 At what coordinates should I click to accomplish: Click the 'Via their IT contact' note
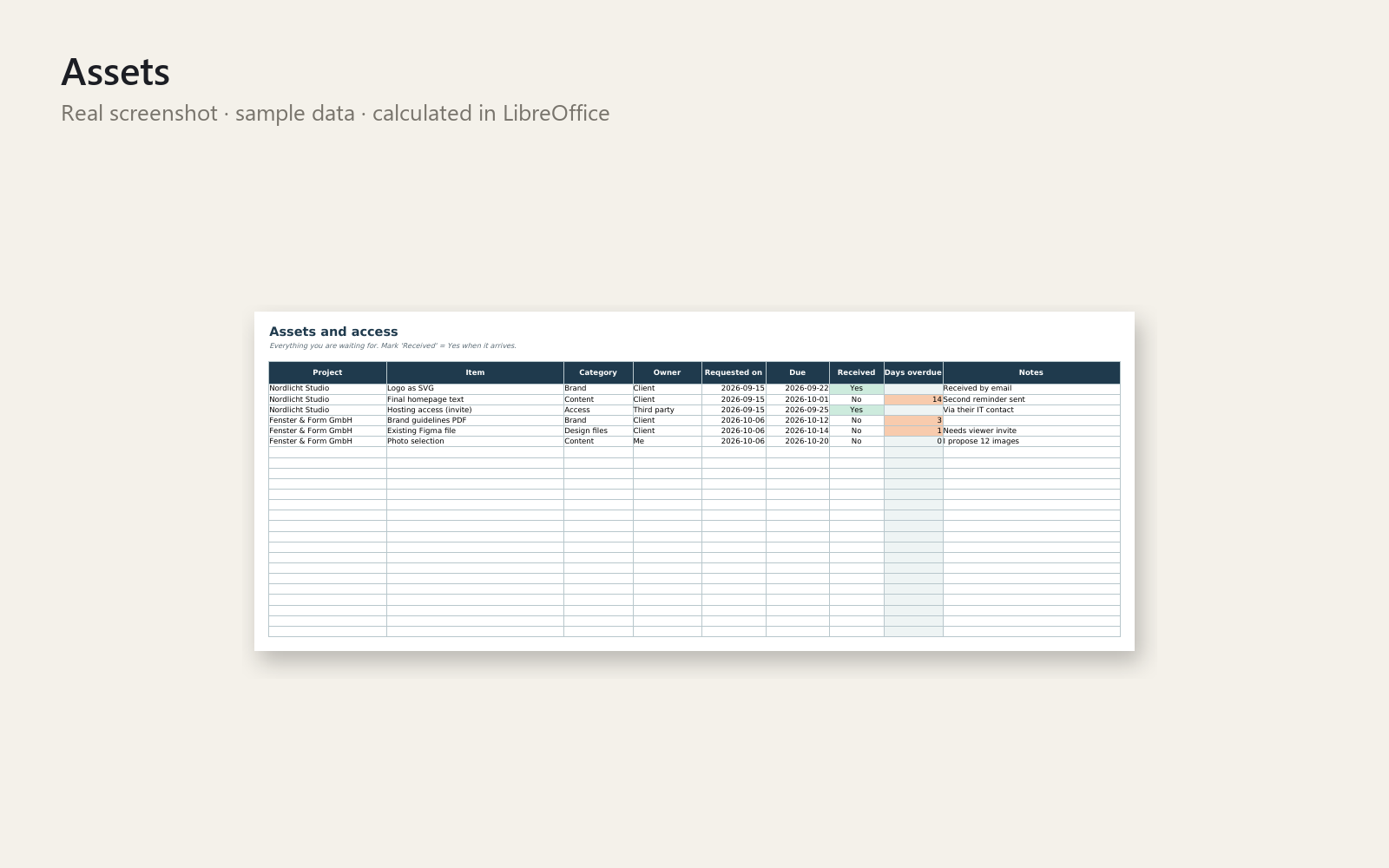point(1031,410)
